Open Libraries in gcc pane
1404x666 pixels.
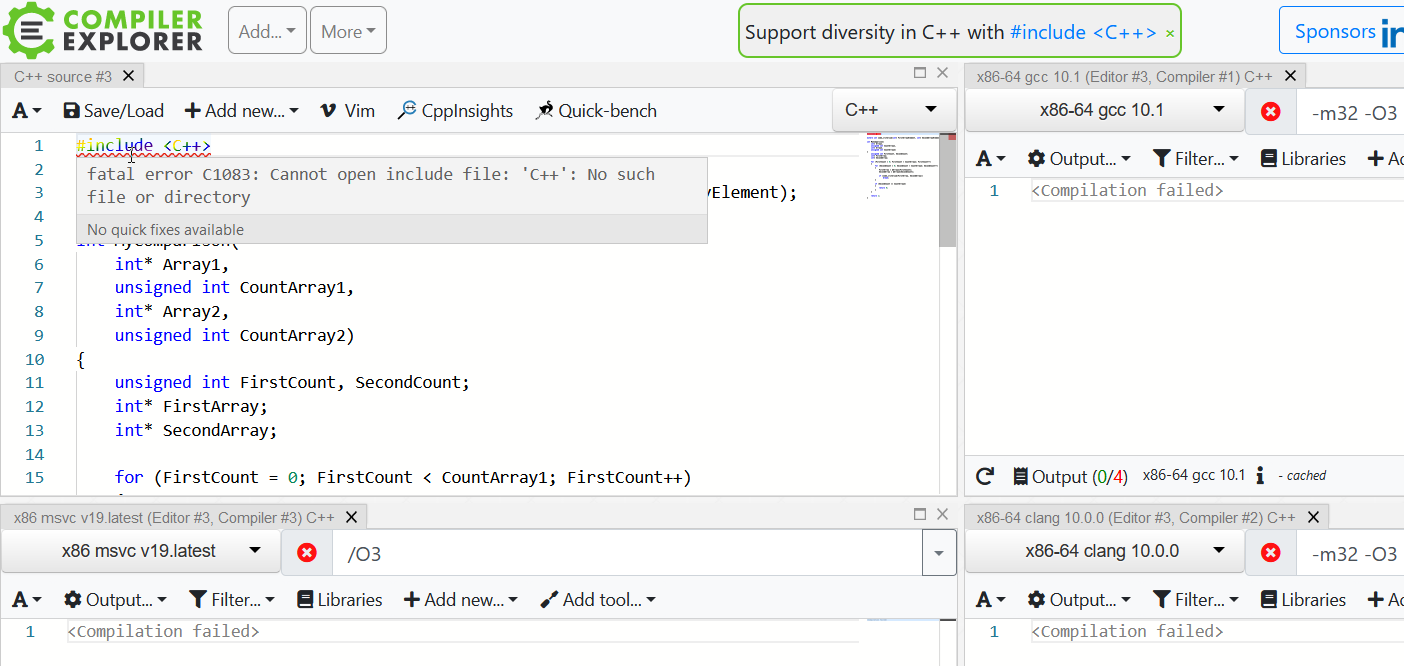click(1303, 159)
